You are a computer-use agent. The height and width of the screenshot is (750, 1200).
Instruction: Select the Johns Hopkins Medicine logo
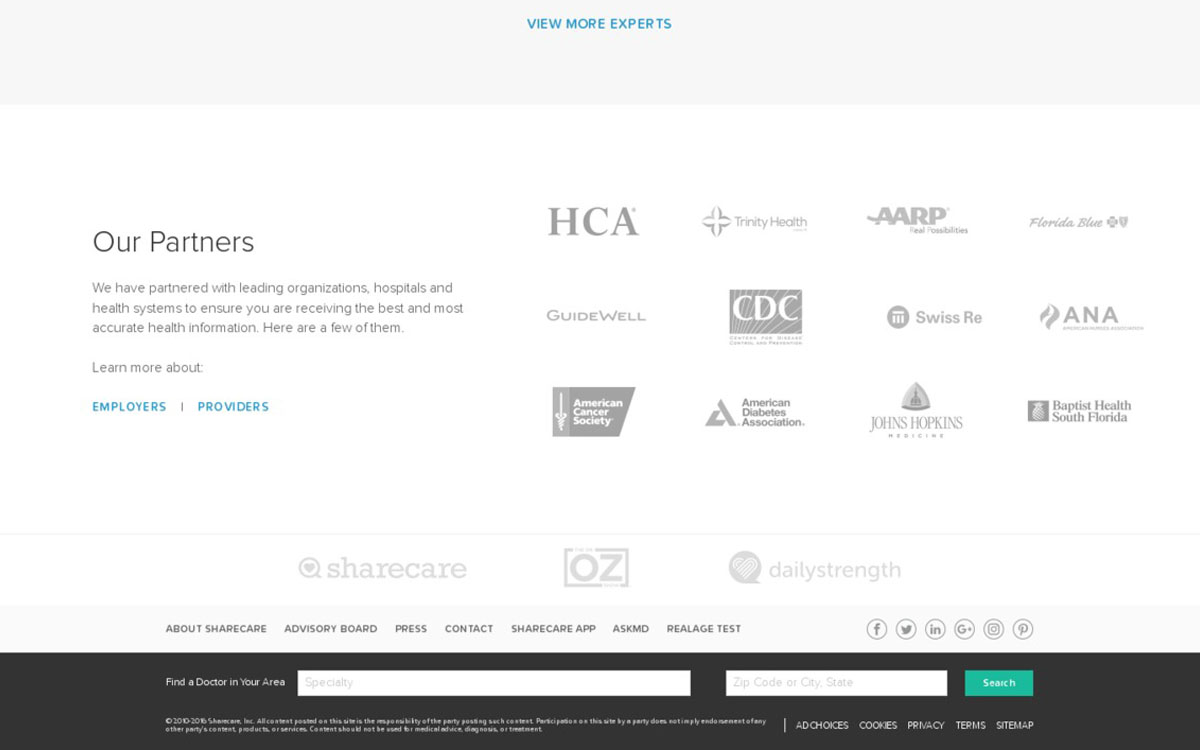coord(916,410)
